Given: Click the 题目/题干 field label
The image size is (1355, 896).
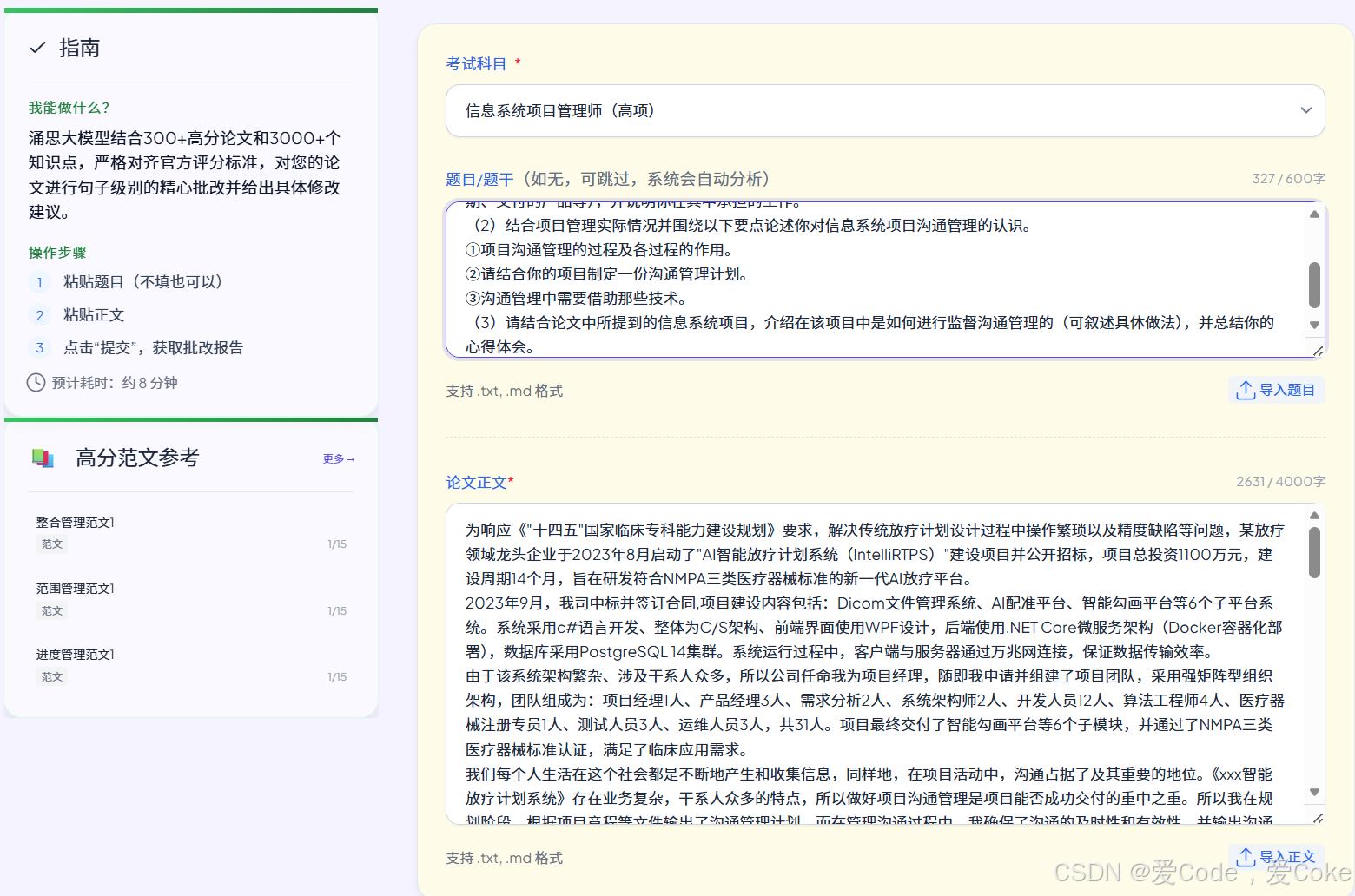Looking at the screenshot, I should click(x=479, y=180).
